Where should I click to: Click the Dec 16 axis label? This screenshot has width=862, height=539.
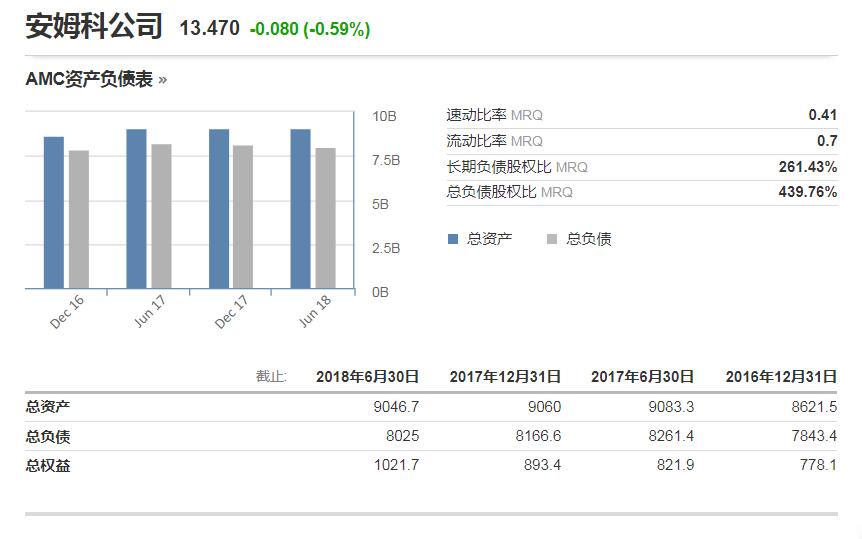(x=67, y=311)
